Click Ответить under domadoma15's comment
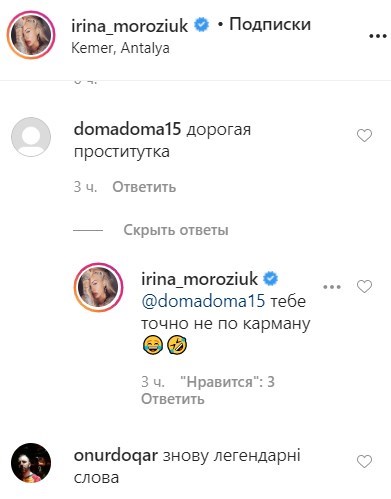Image resolution: width=391 pixels, height=499 pixels. pos(144,187)
